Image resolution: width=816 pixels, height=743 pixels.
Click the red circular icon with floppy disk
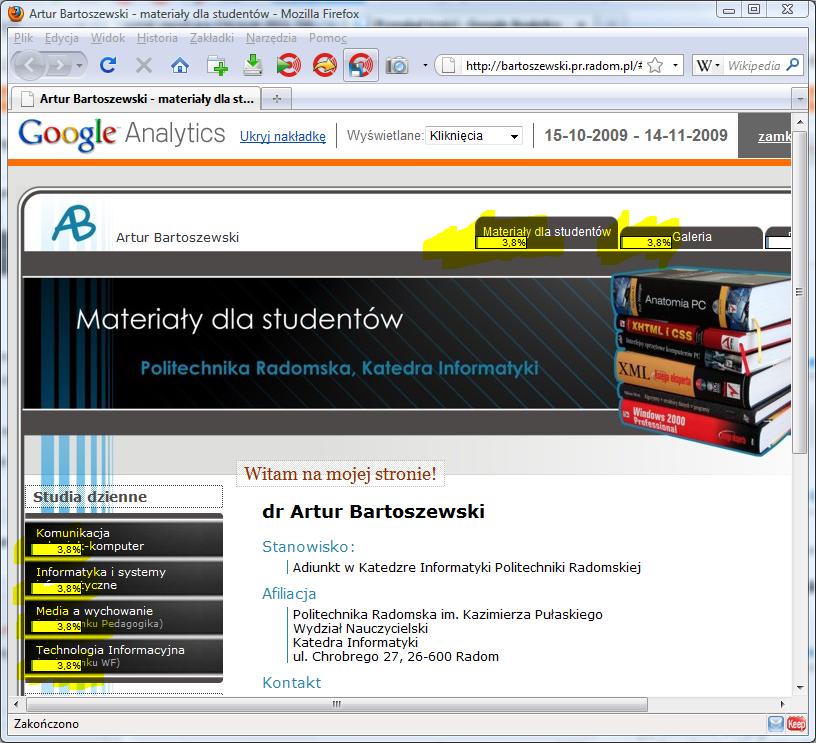coord(361,66)
